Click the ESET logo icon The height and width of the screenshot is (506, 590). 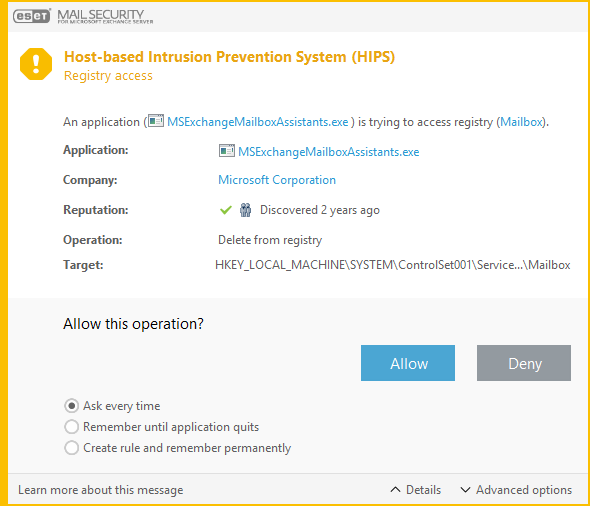pos(32,16)
